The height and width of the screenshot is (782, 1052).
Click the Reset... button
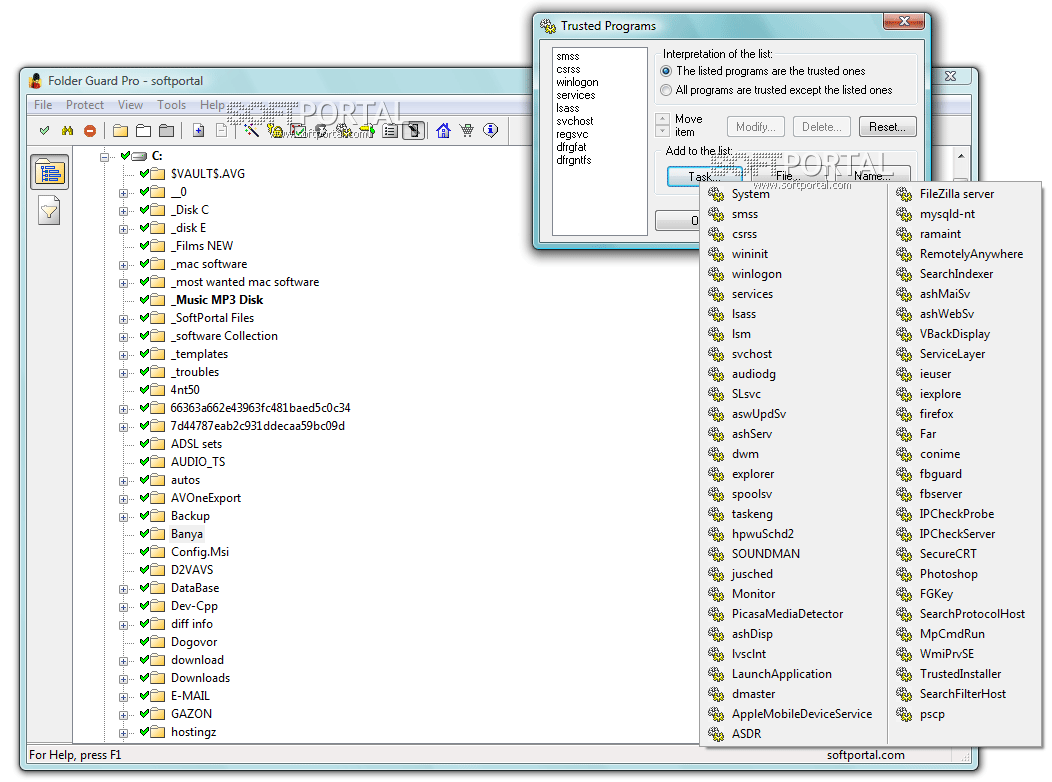click(887, 127)
